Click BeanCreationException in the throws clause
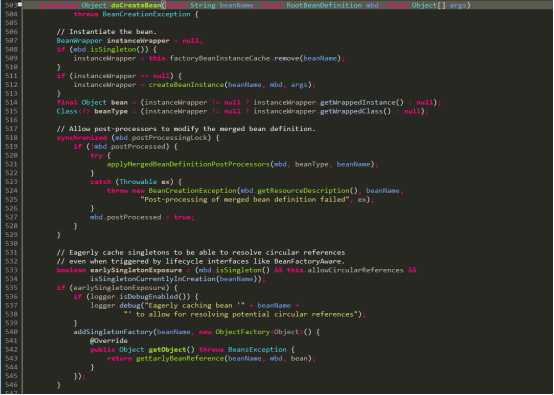 point(146,14)
